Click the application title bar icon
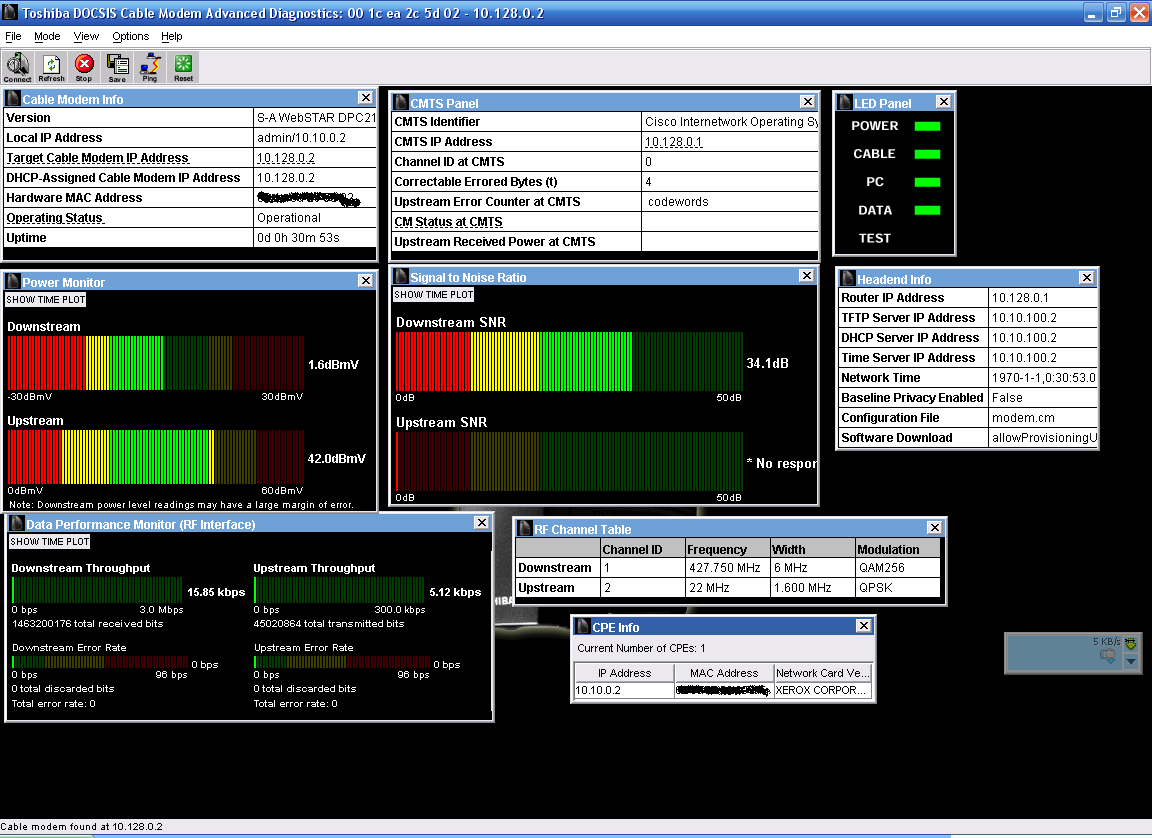The image size is (1152, 838). point(10,12)
